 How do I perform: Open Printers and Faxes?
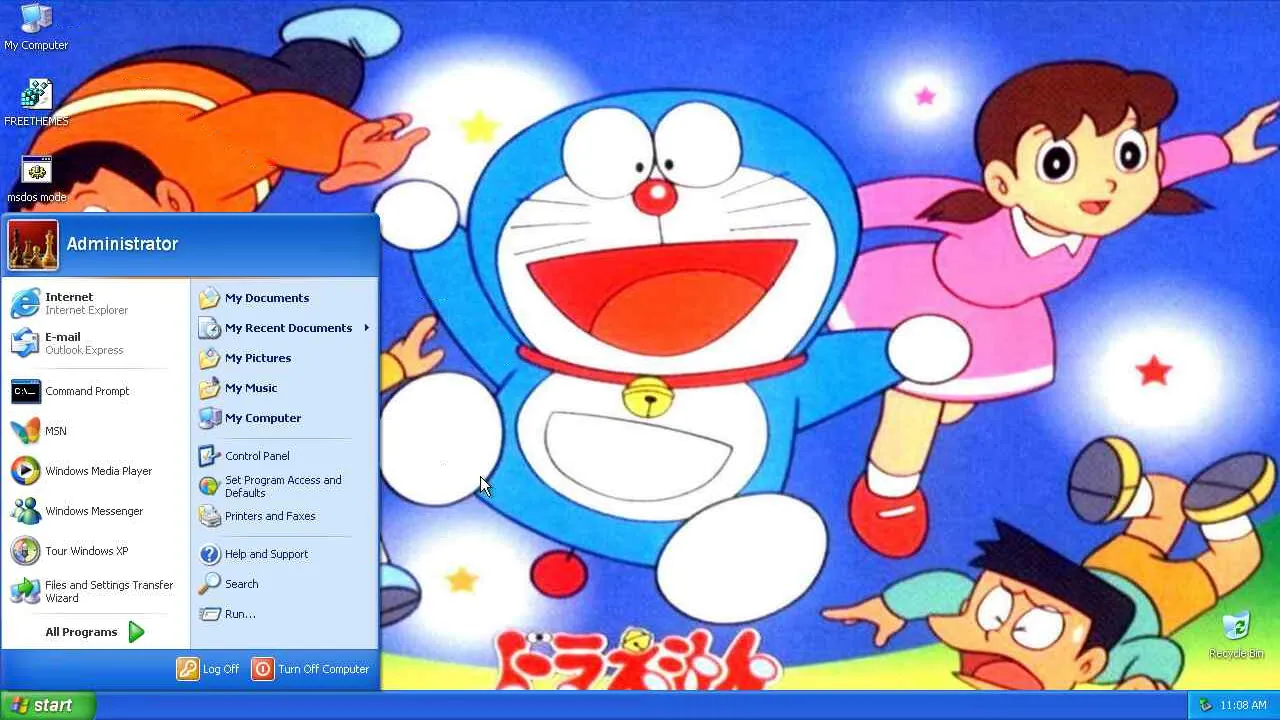(x=284, y=516)
